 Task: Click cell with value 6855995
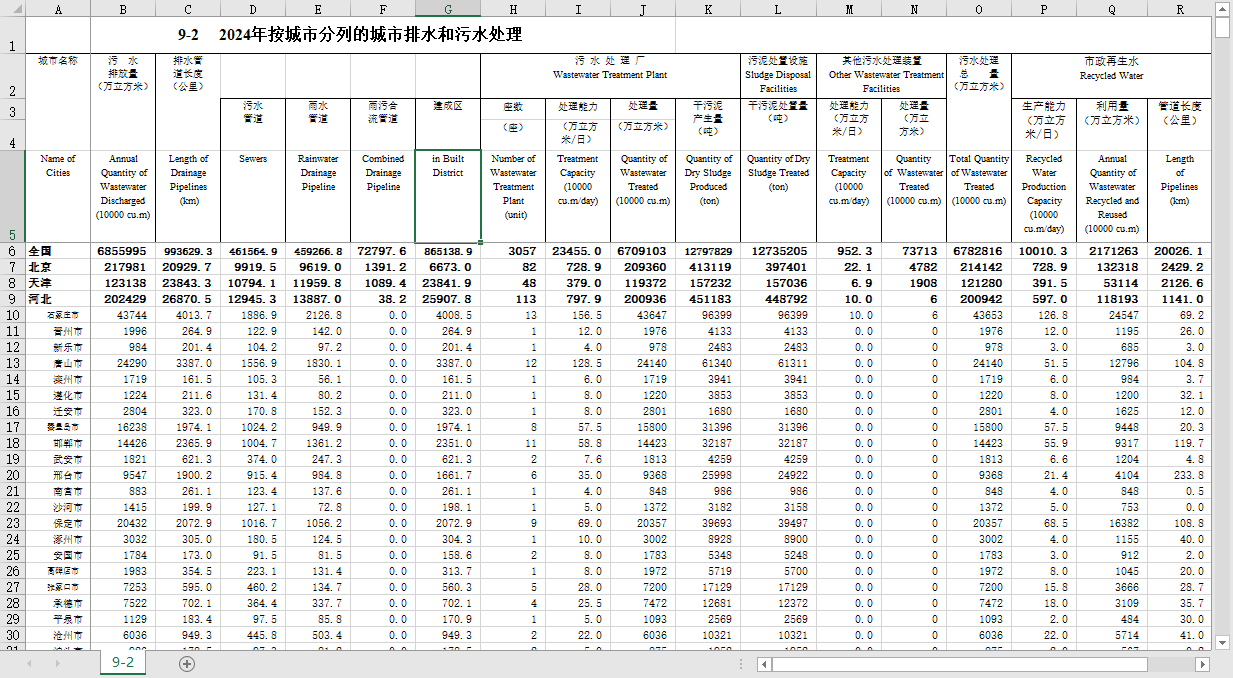(x=123, y=251)
